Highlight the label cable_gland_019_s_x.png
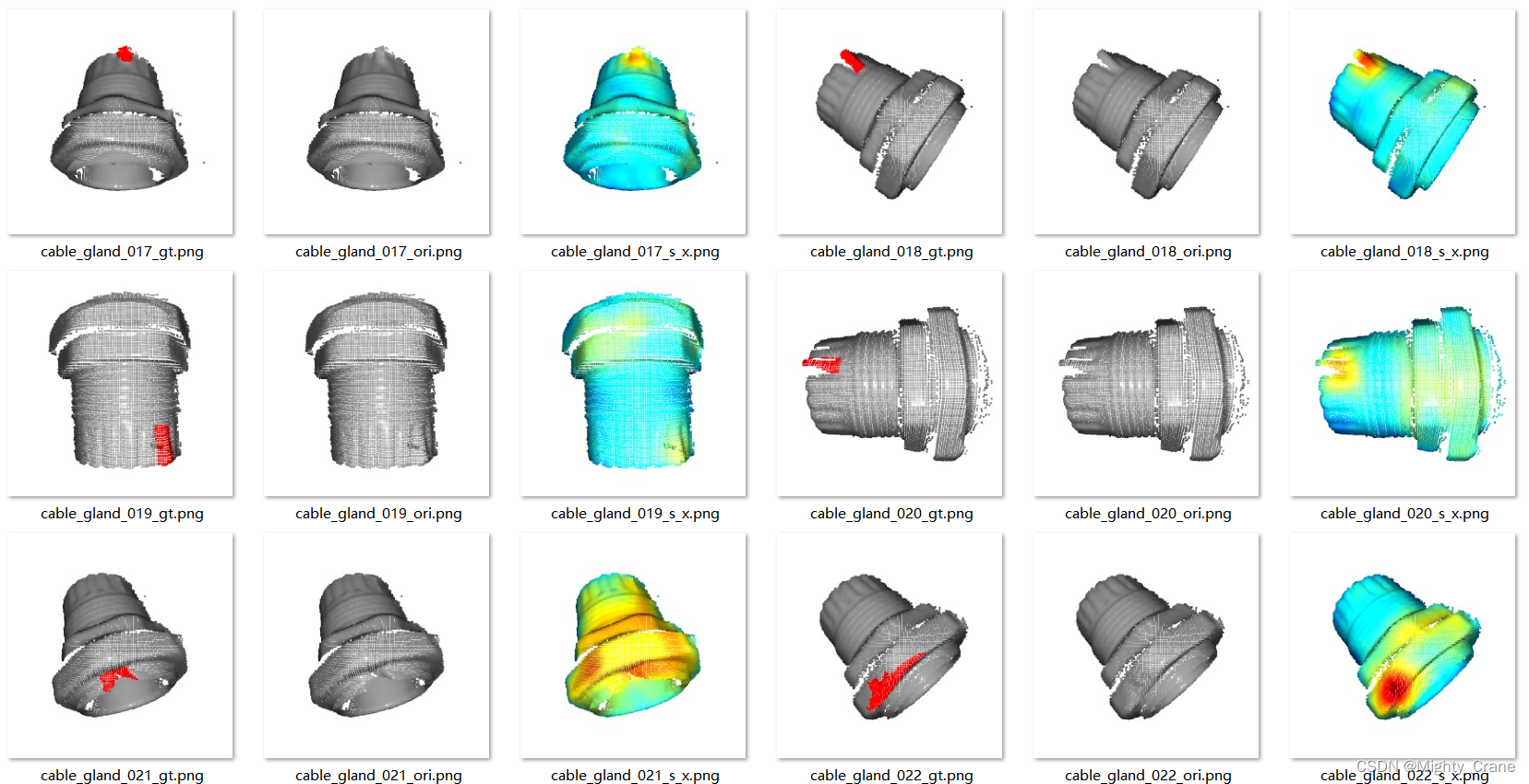The width and height of the screenshot is (1529, 784). (x=635, y=514)
